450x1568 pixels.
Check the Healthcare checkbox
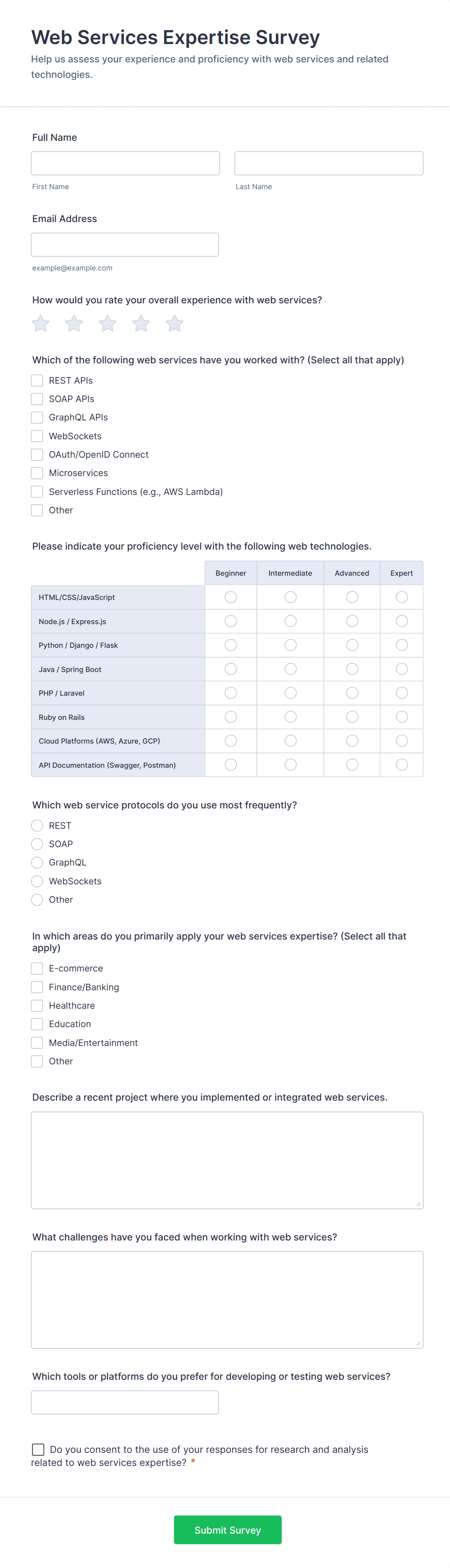37,1005
